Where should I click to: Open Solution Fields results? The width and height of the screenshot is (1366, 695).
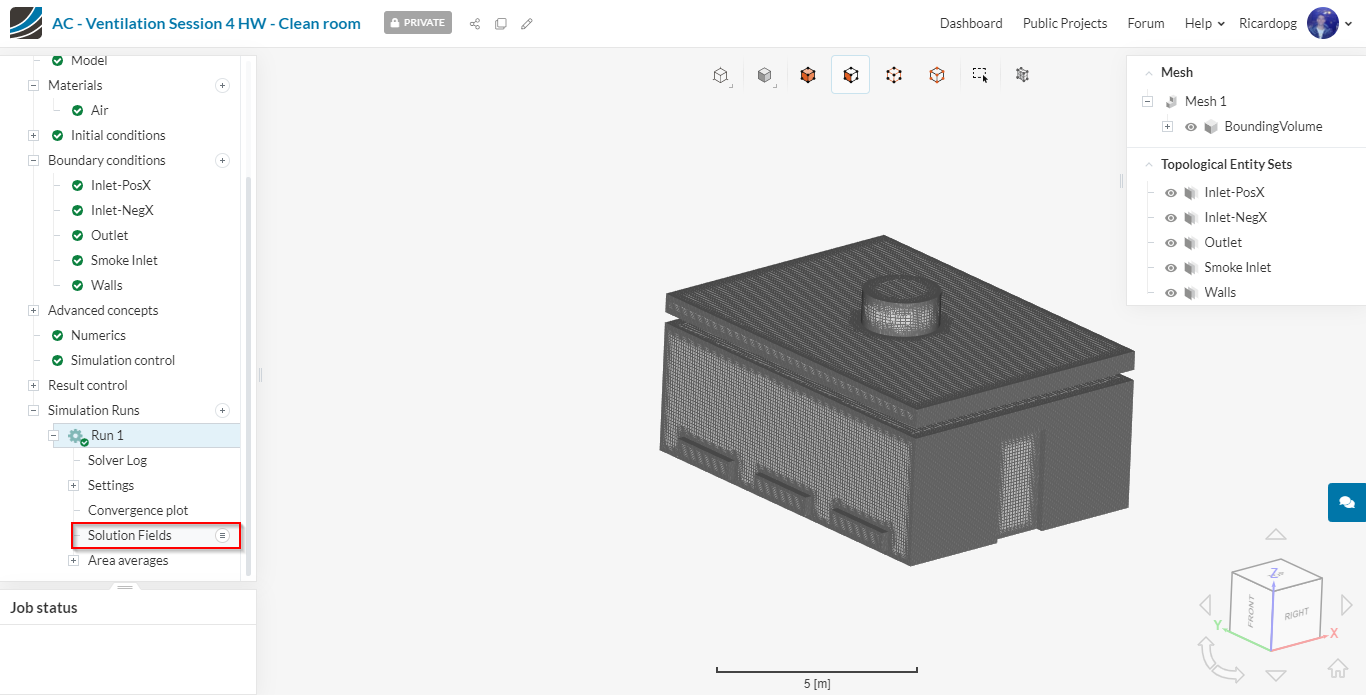pyautogui.click(x=130, y=536)
